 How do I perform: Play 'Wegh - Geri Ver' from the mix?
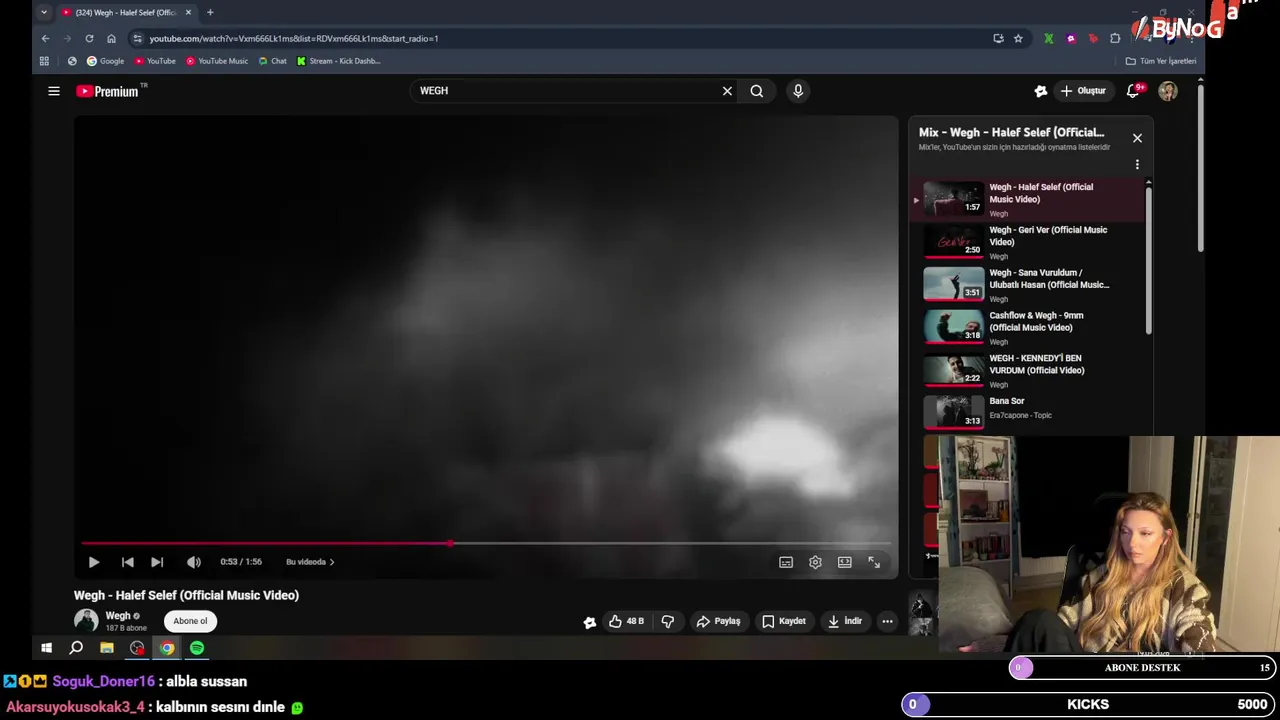1029,242
